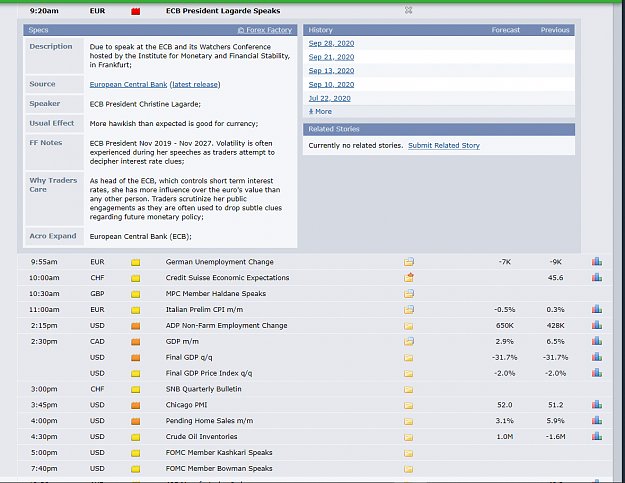Open detail folder for Italian Prelim CPI m/m
This screenshot has width=625, height=483.
tap(409, 310)
